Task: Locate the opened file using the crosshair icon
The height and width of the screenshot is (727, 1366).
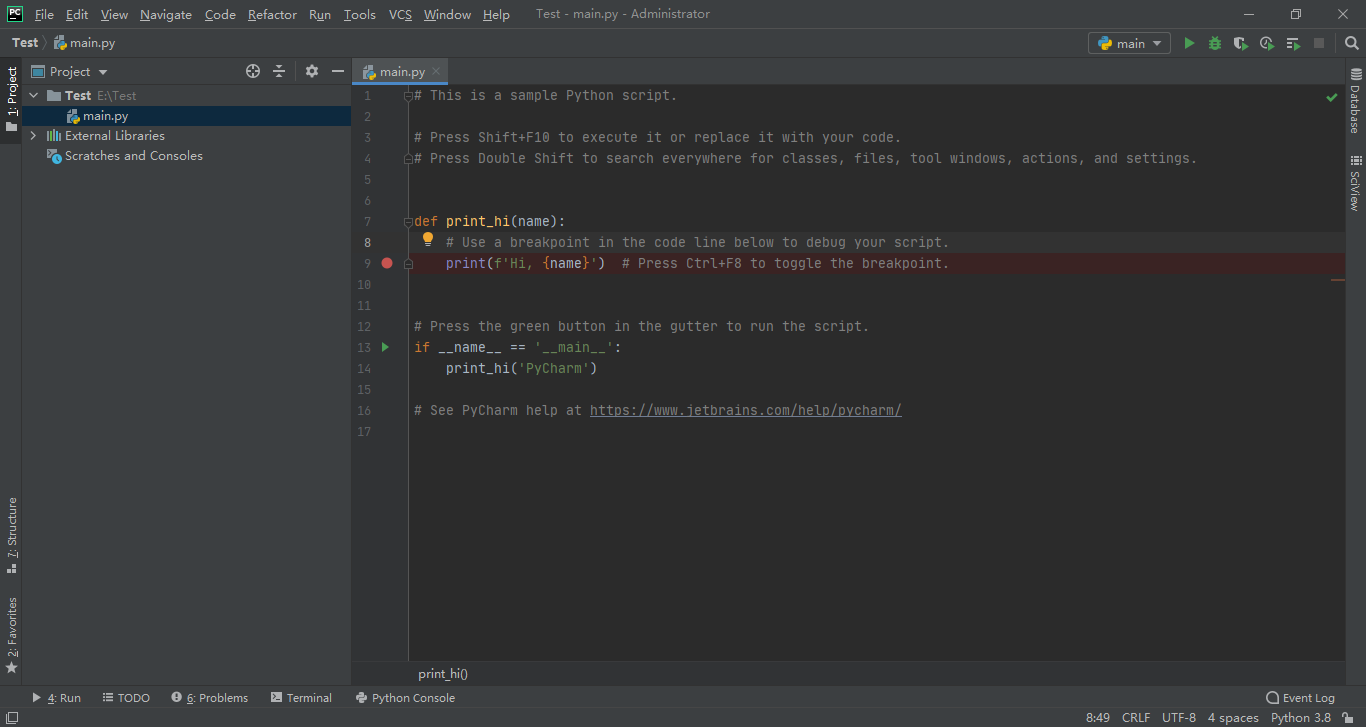Action: click(x=253, y=71)
